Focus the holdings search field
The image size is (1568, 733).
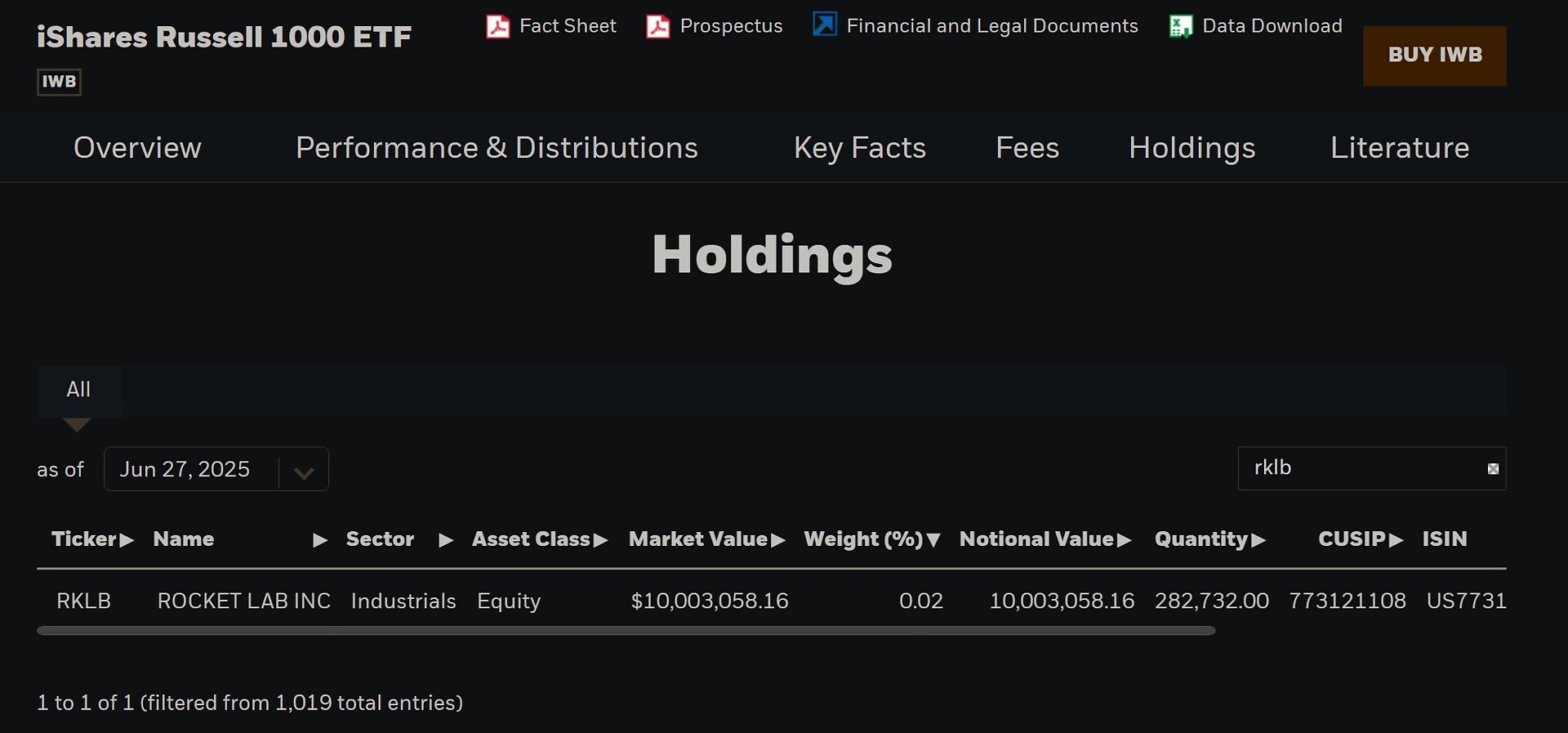[1360, 468]
